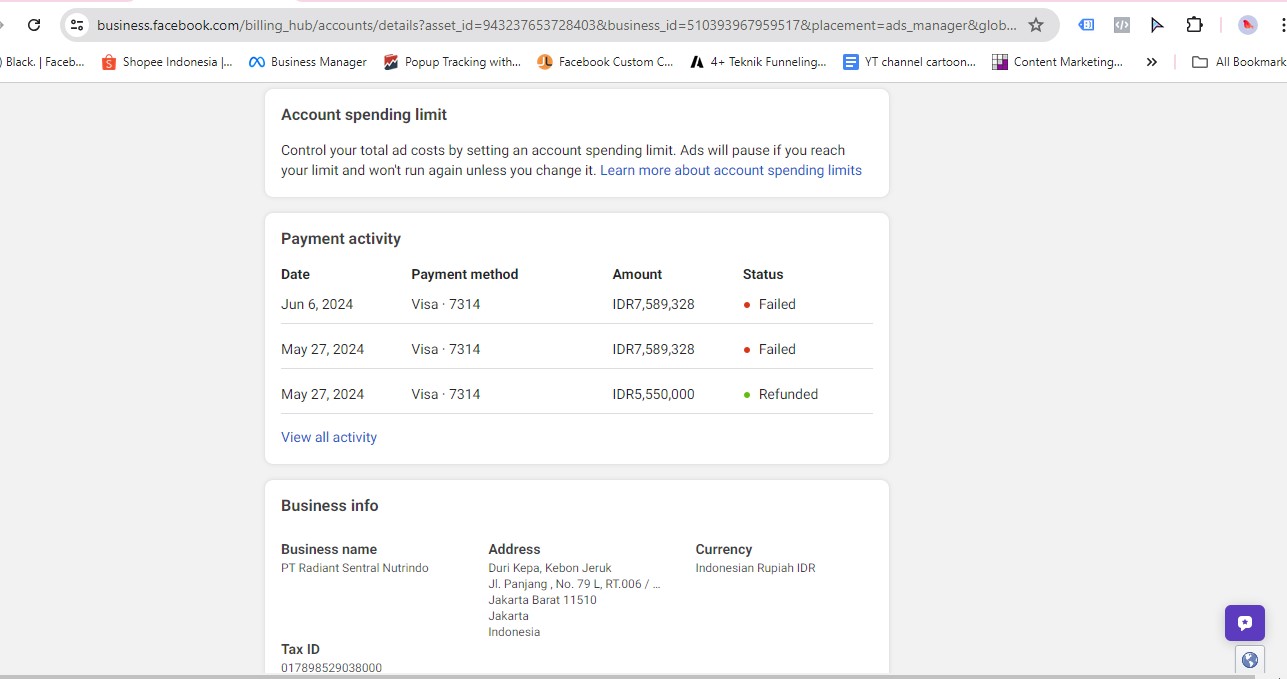Click the Account spending limit heading
This screenshot has height=679, width=1287.
tap(364, 115)
